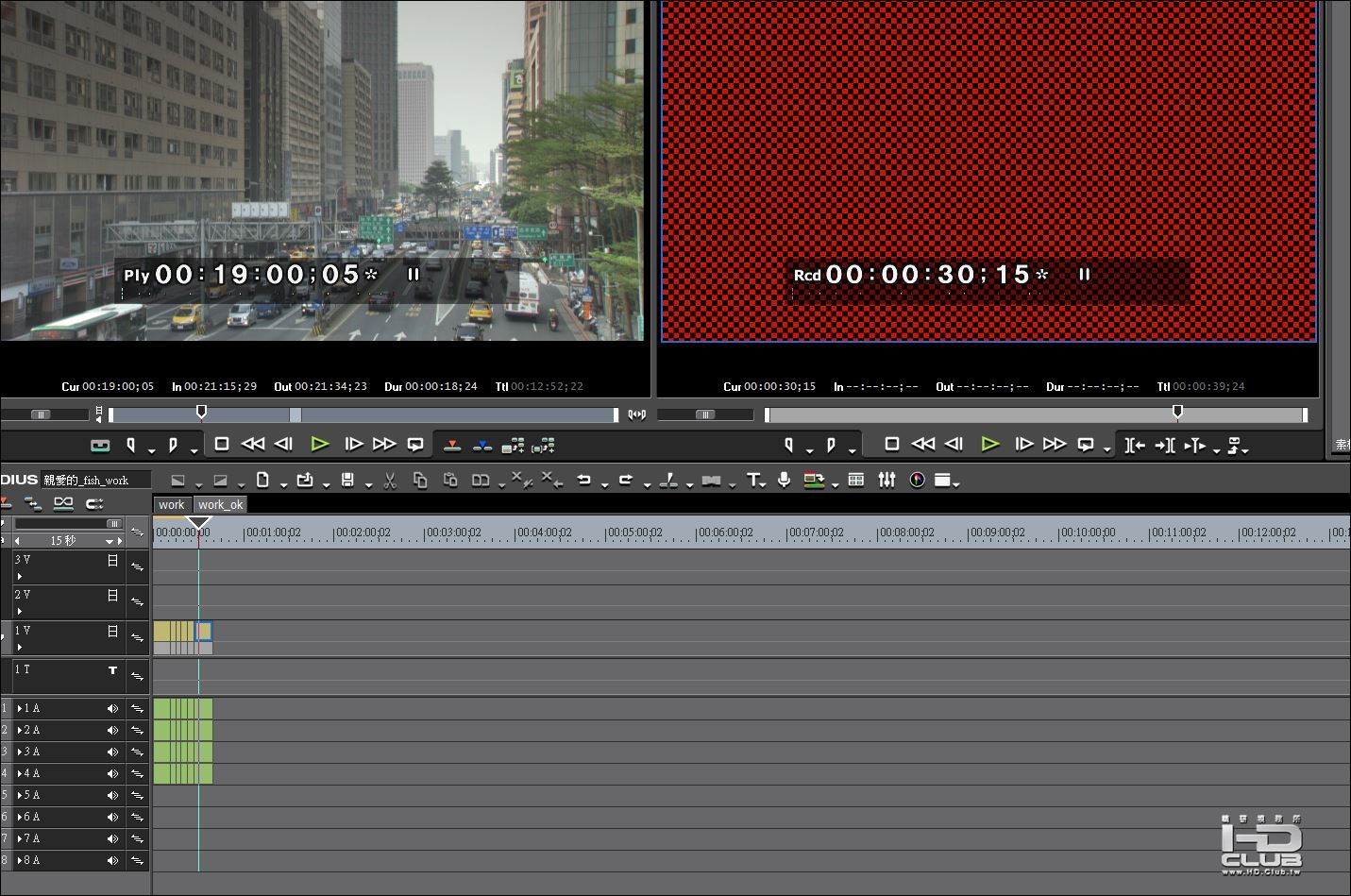Screen dimensions: 1351x896
Task: Set In point in Recorder monitor
Action: pyautogui.click(x=789, y=445)
